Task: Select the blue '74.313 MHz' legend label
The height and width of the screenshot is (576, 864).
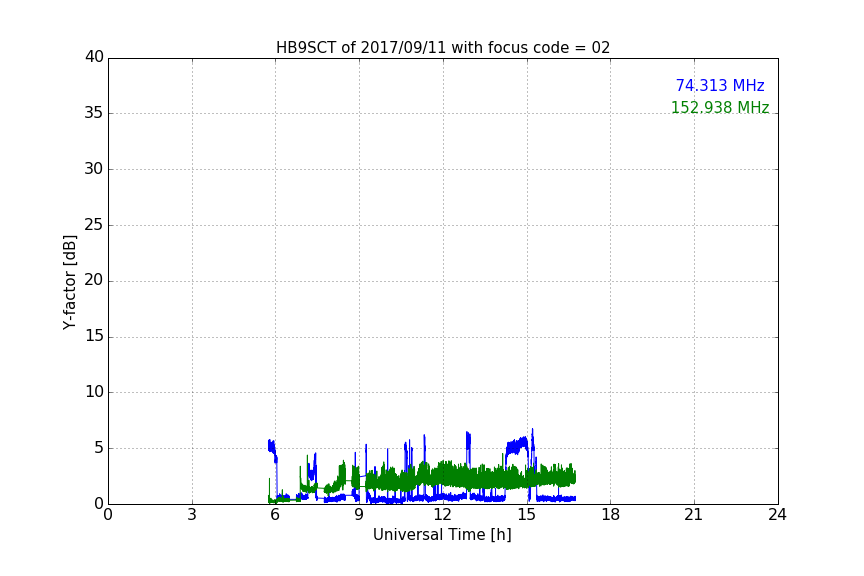Action: [x=720, y=85]
